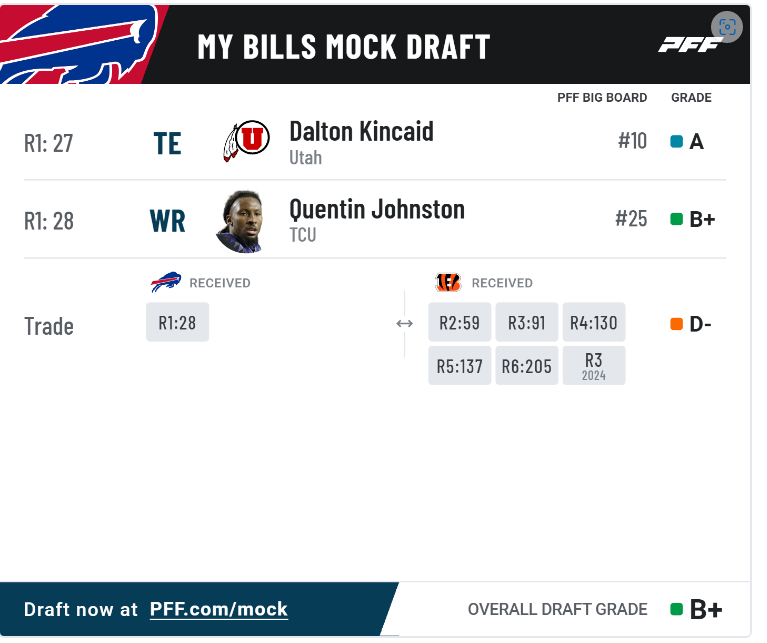Image resolution: width=767 pixels, height=643 pixels.
Task: Click the Buffalo Bills logo in the banner
Action: coord(78,44)
